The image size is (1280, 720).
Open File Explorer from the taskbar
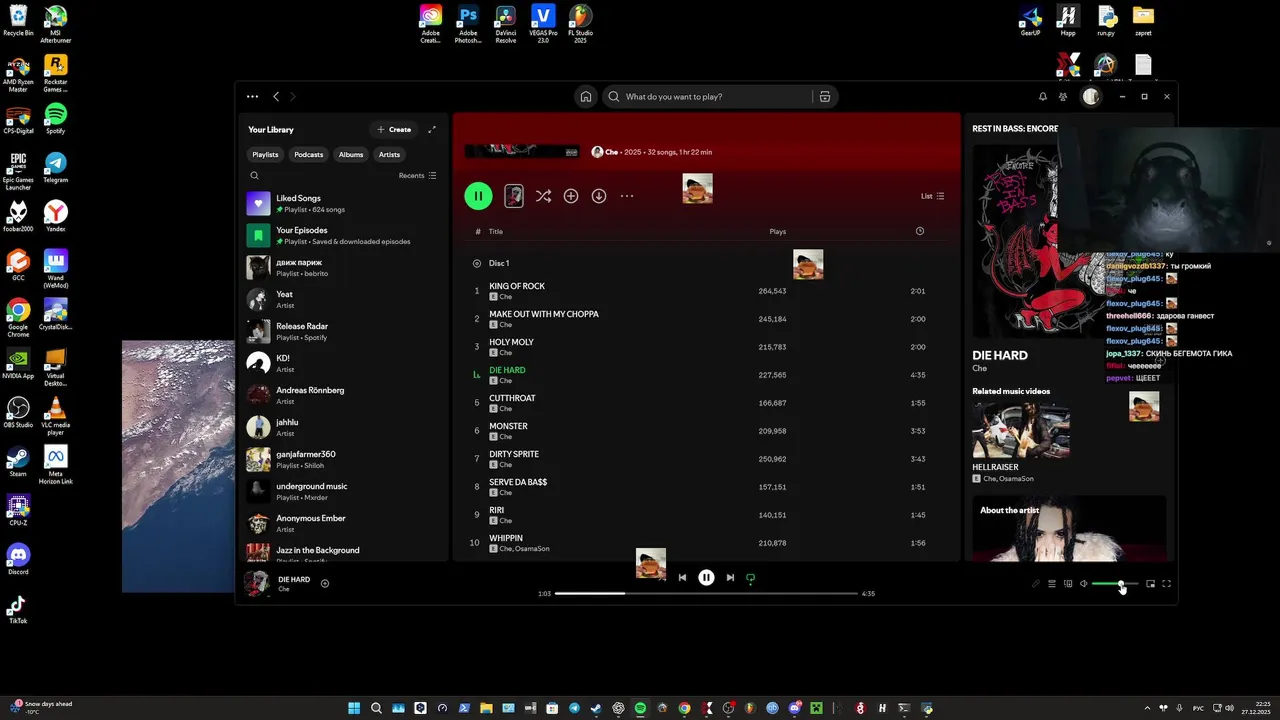pos(486,708)
